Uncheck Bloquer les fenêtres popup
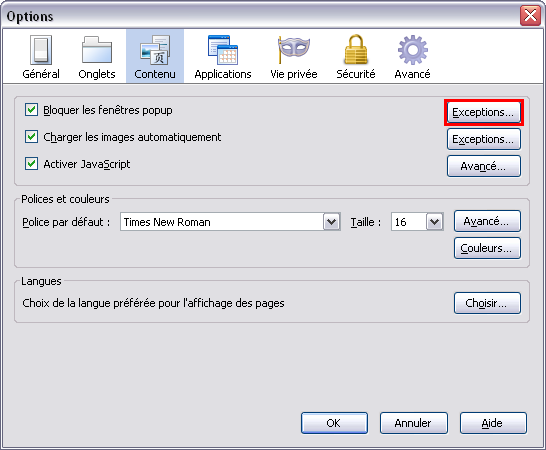This screenshot has height=450, width=546. tap(31, 110)
